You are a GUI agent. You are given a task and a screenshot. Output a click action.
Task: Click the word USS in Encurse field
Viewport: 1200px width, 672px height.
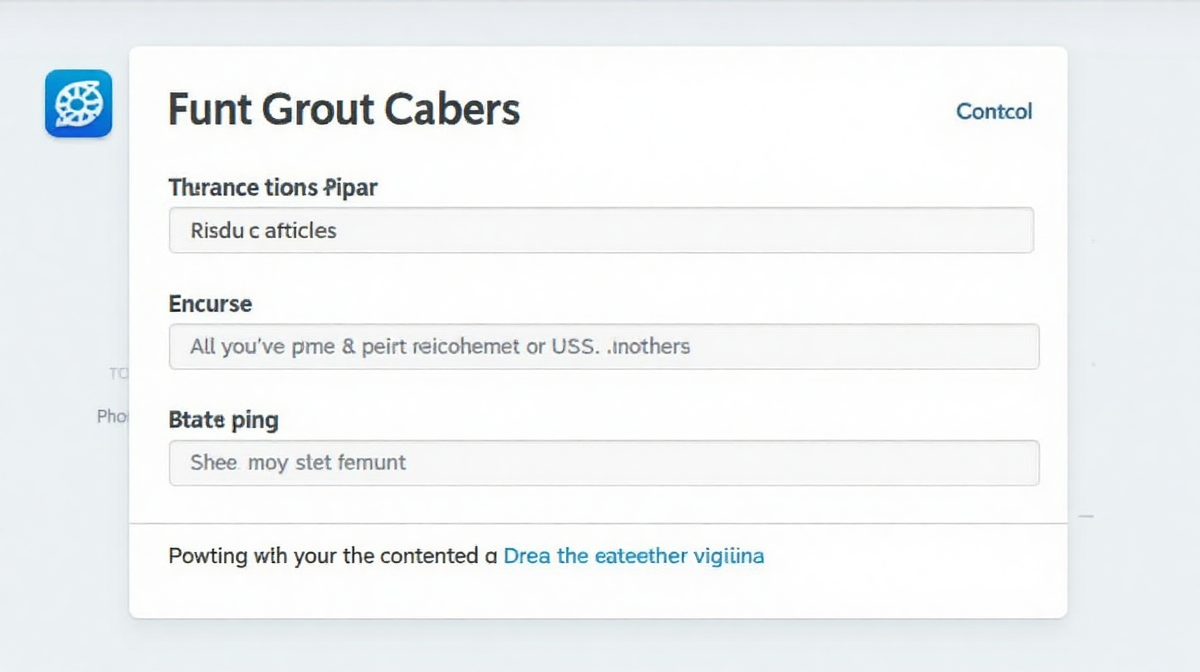click(x=574, y=347)
